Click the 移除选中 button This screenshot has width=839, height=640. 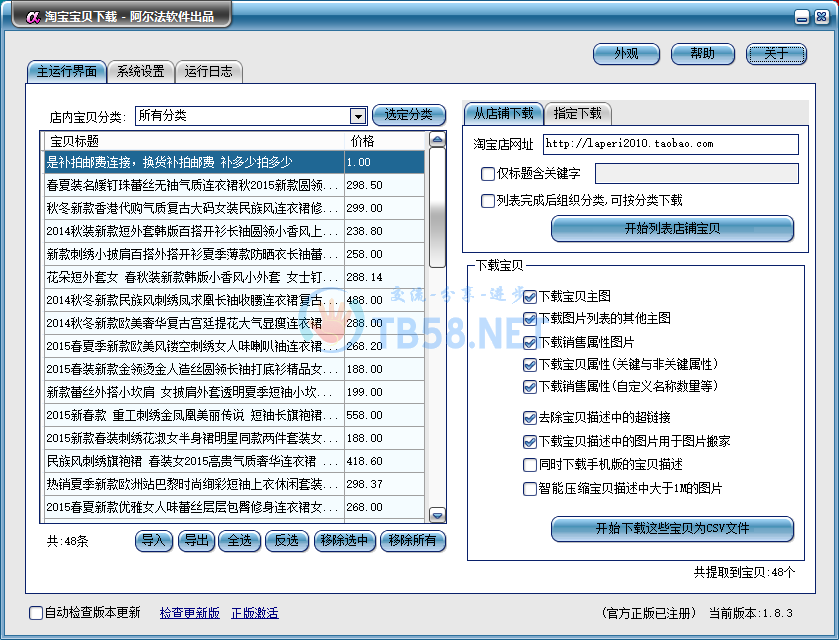pyautogui.click(x=345, y=541)
